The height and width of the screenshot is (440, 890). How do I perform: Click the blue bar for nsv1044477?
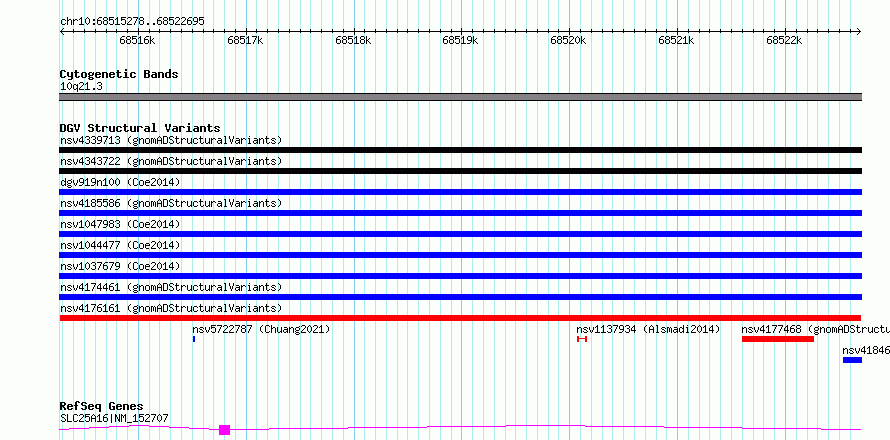point(460,255)
